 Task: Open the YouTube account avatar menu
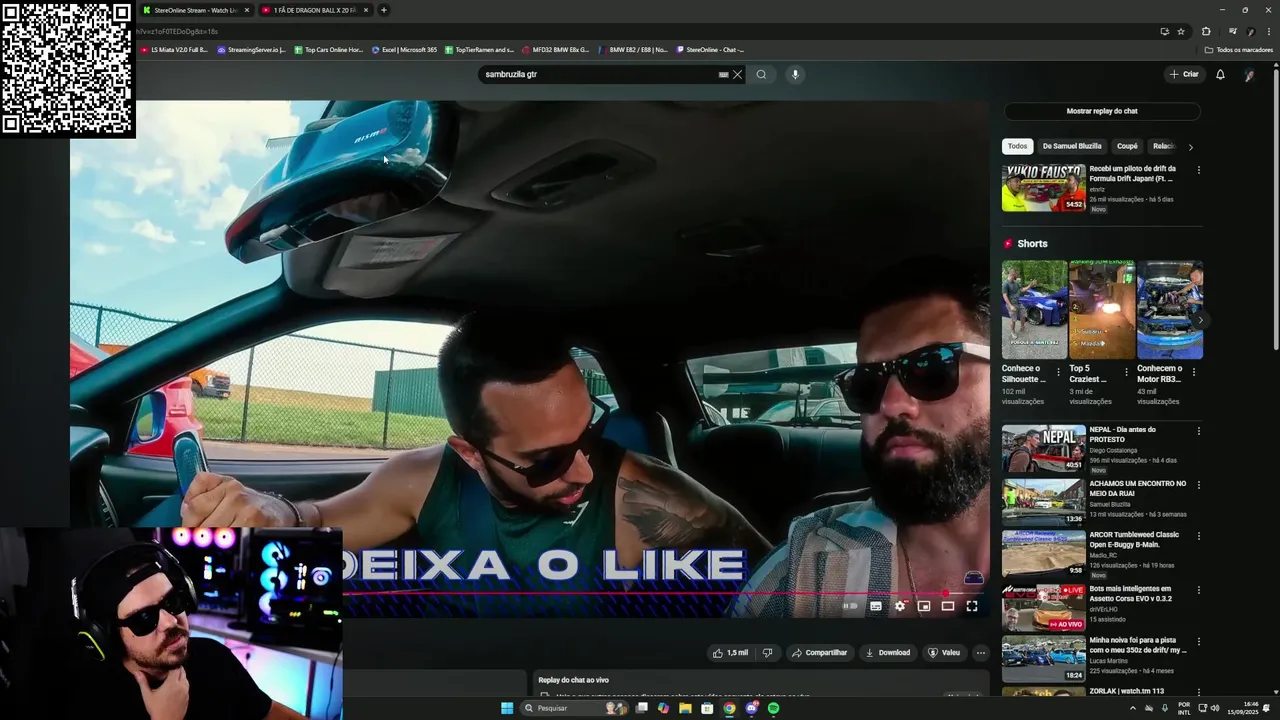tap(1249, 74)
